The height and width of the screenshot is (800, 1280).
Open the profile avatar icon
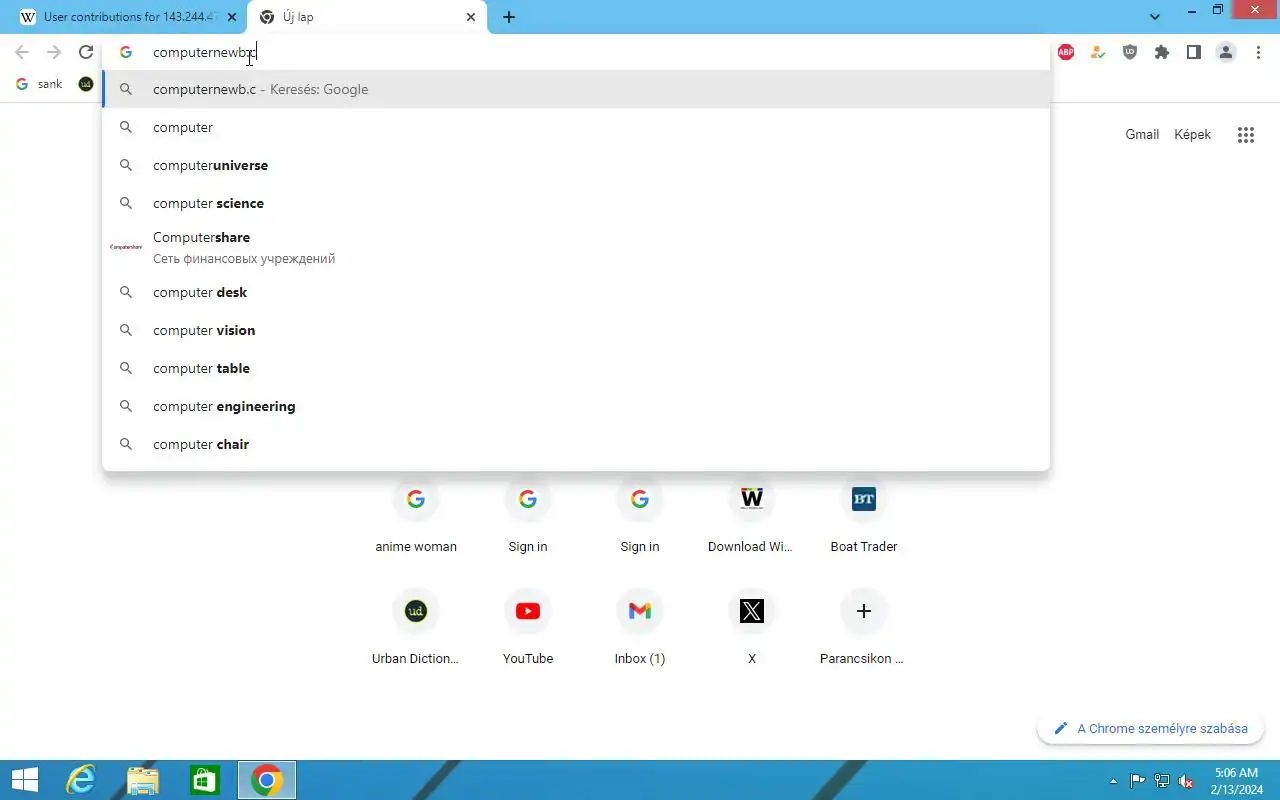[1226, 52]
